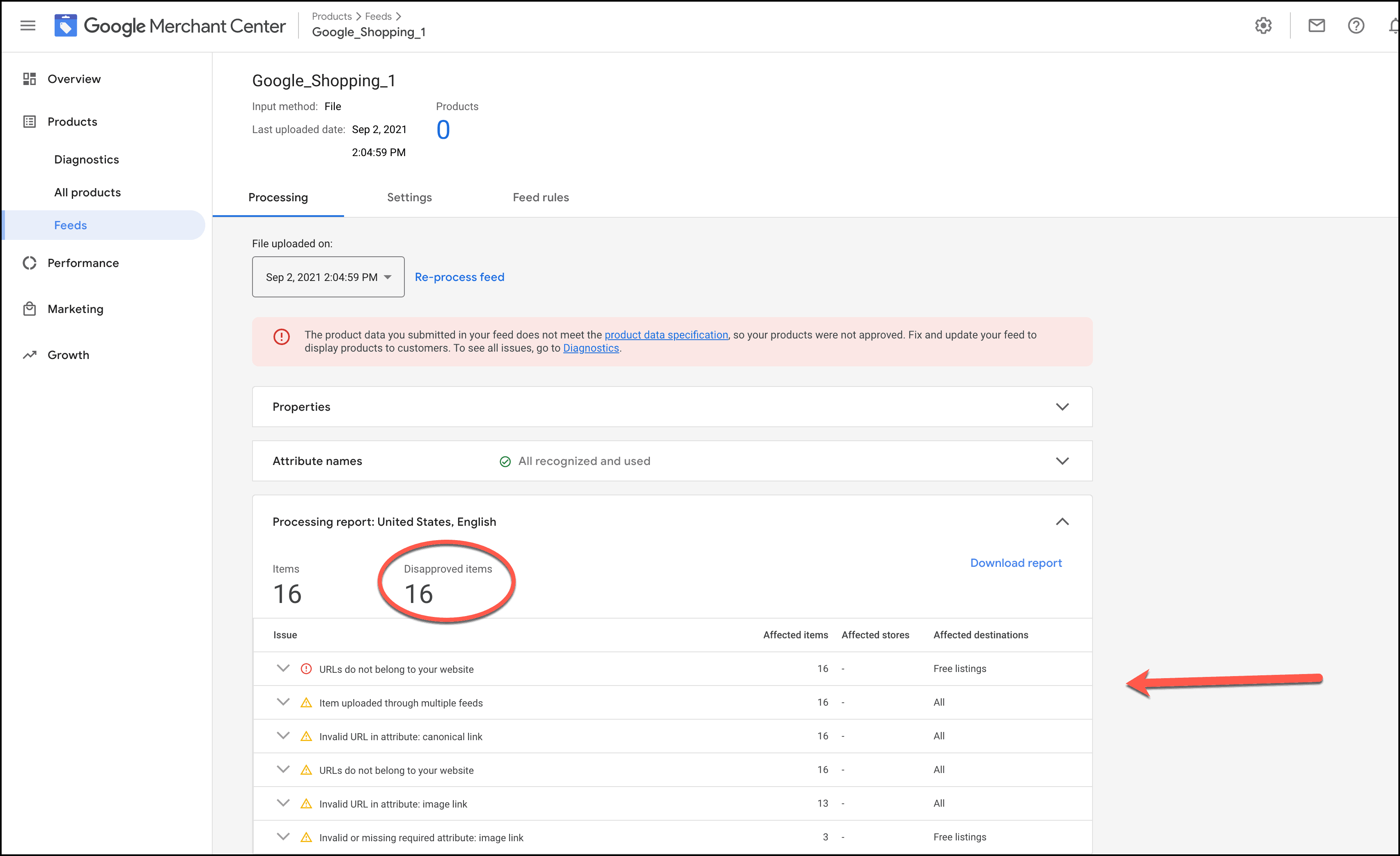Expand Item uploaded through multiple feeds issue
Screen dimensions: 1400x856
tap(283, 702)
